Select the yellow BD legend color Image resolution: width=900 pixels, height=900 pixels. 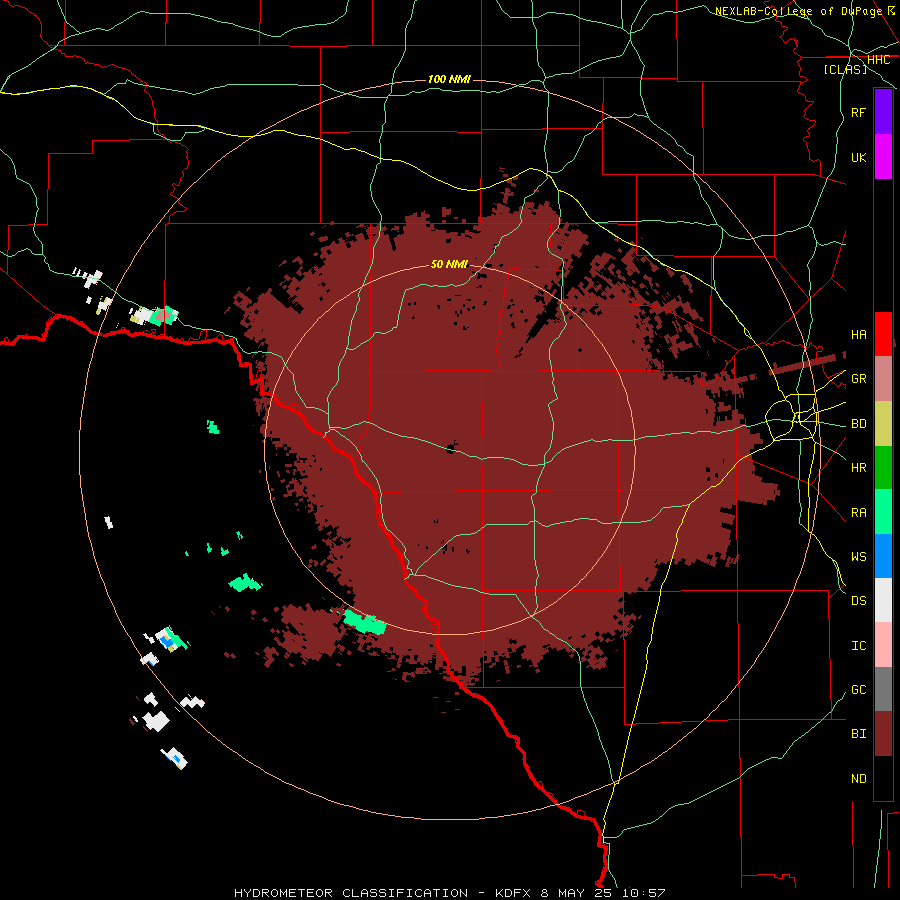click(883, 423)
